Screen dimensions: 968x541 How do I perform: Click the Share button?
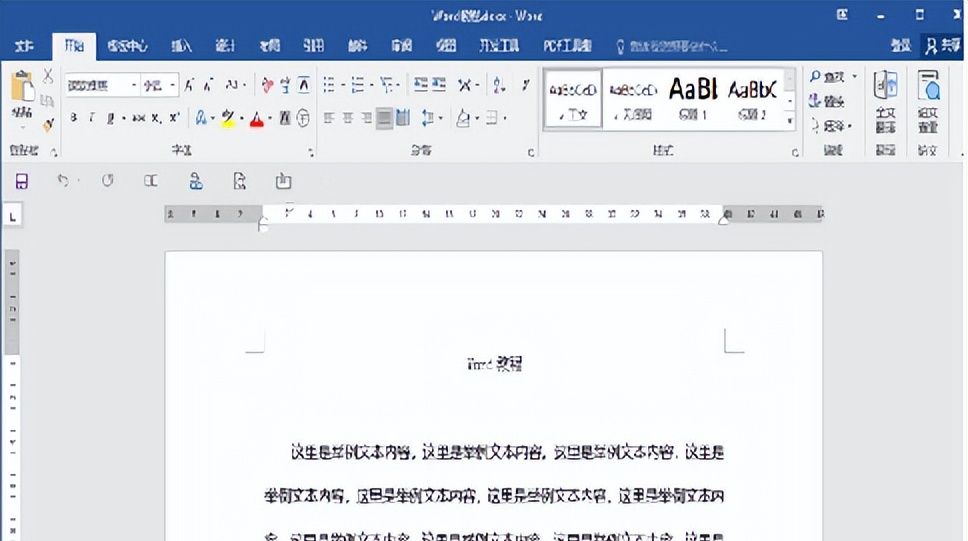pyautogui.click(x=943, y=46)
